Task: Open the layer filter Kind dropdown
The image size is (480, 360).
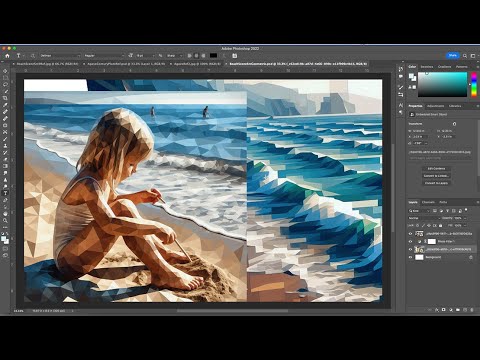Action: click(419, 211)
